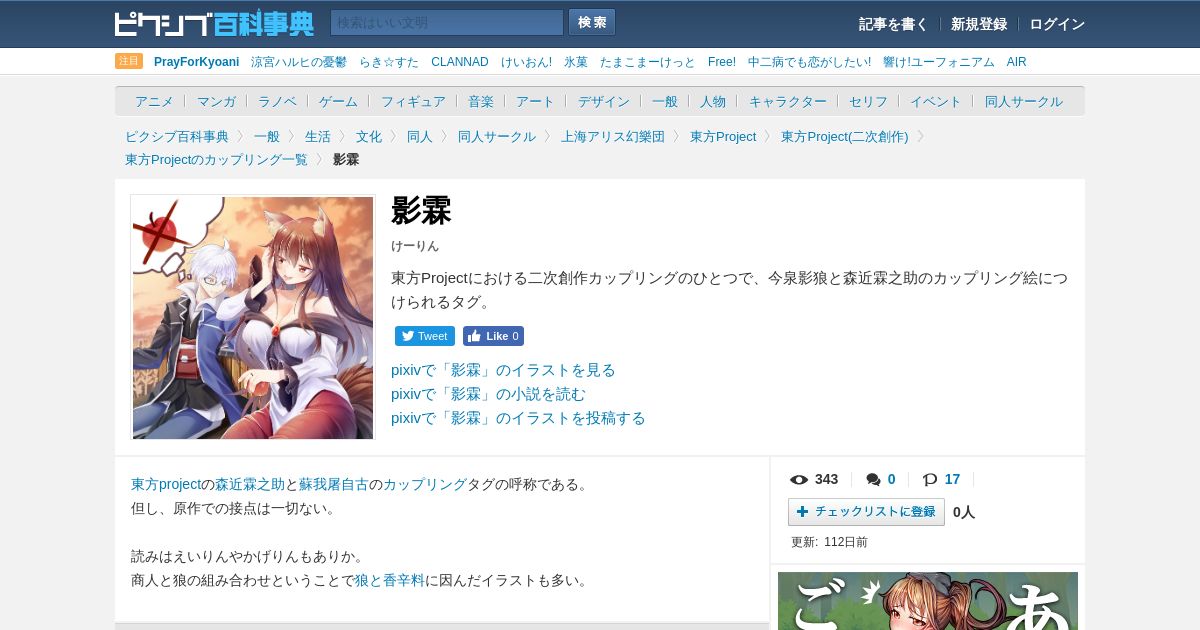
Task: Select the フィギュア category menu item
Action: point(413,102)
